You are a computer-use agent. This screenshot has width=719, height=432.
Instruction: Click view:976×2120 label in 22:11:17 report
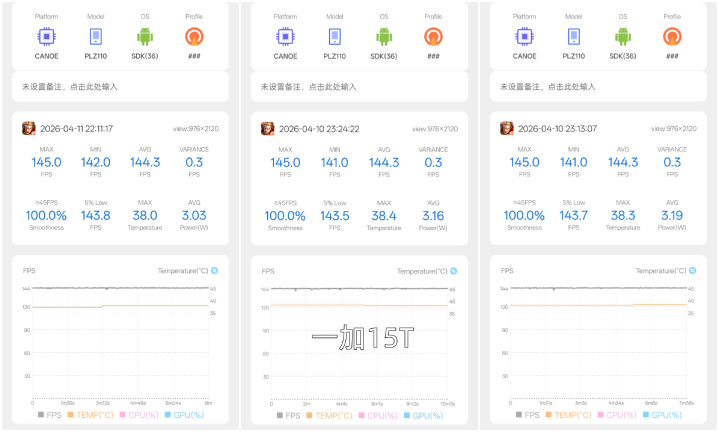(x=196, y=129)
